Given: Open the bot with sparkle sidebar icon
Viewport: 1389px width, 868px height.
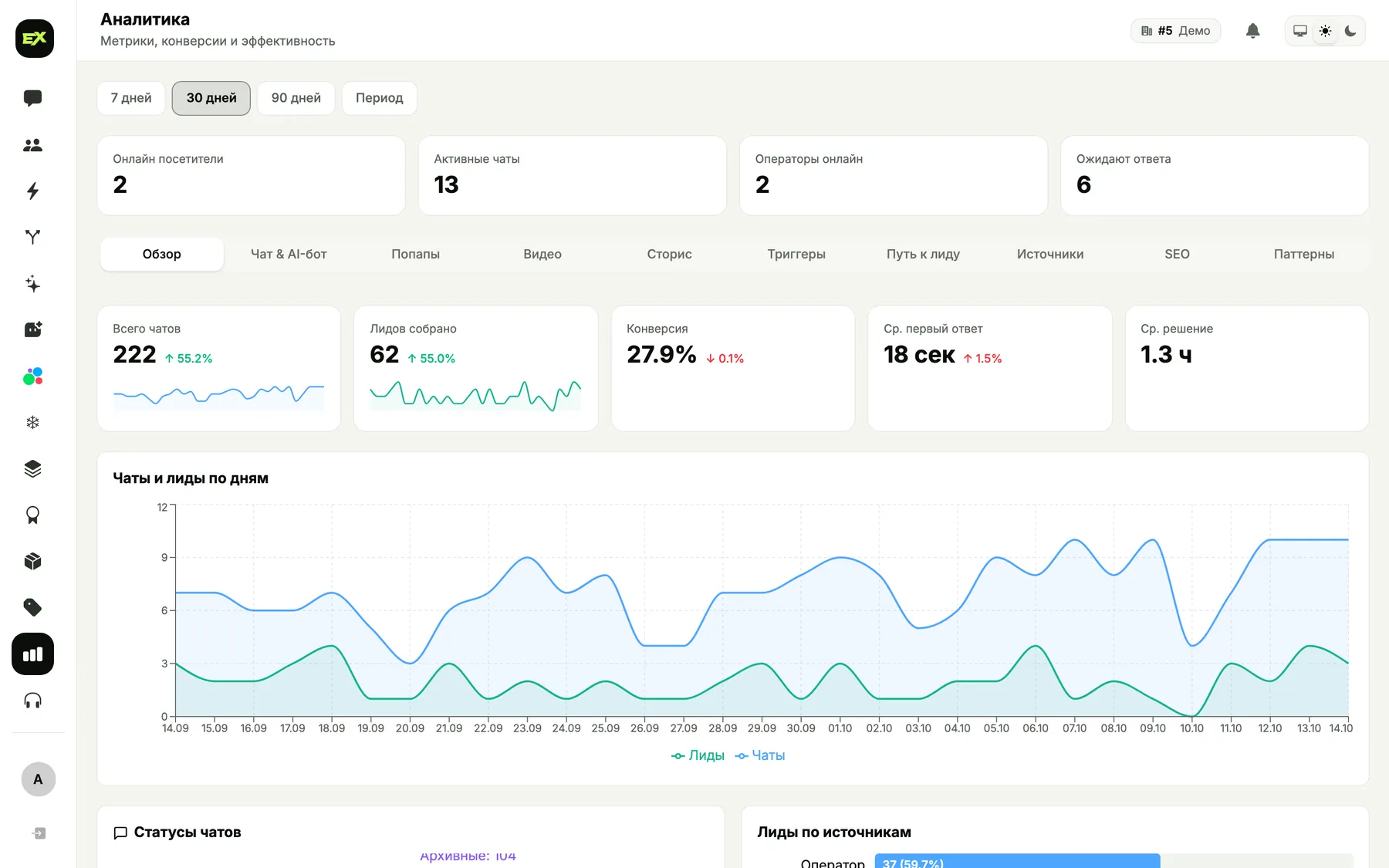Looking at the screenshot, I should click(x=32, y=329).
